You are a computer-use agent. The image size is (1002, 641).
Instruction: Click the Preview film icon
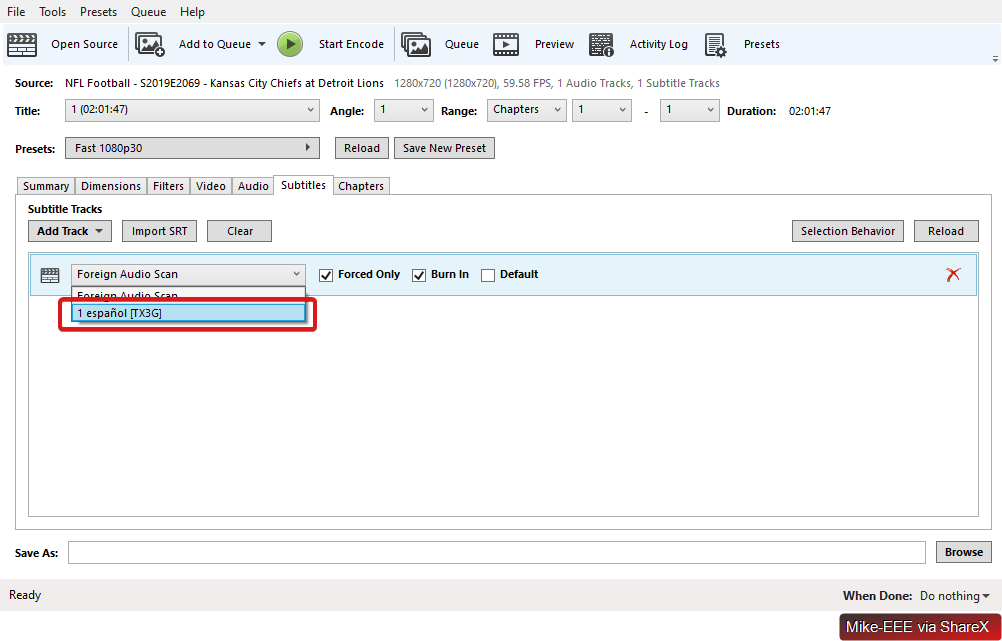506,44
